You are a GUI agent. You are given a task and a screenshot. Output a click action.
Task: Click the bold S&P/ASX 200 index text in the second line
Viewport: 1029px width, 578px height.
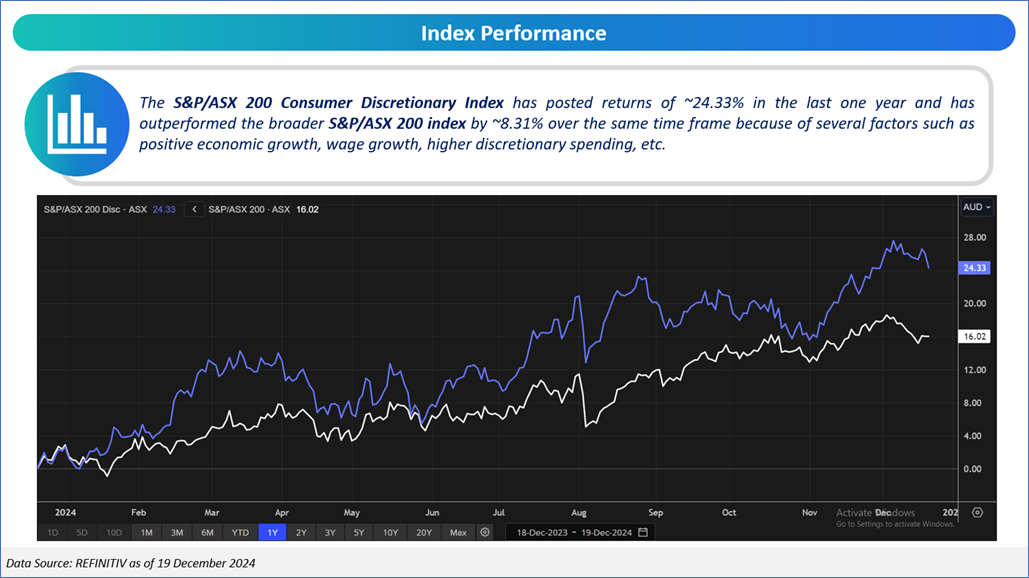397,123
